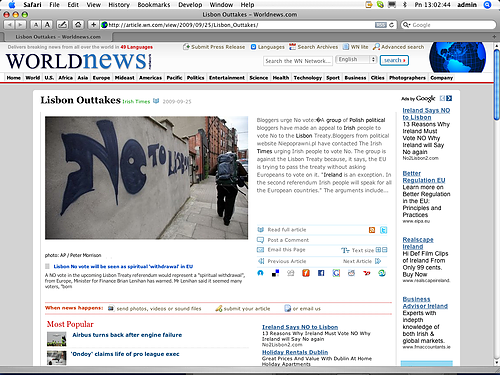The height and width of the screenshot is (375, 500).
Task: Open the English language dropdown
Action: point(356,60)
